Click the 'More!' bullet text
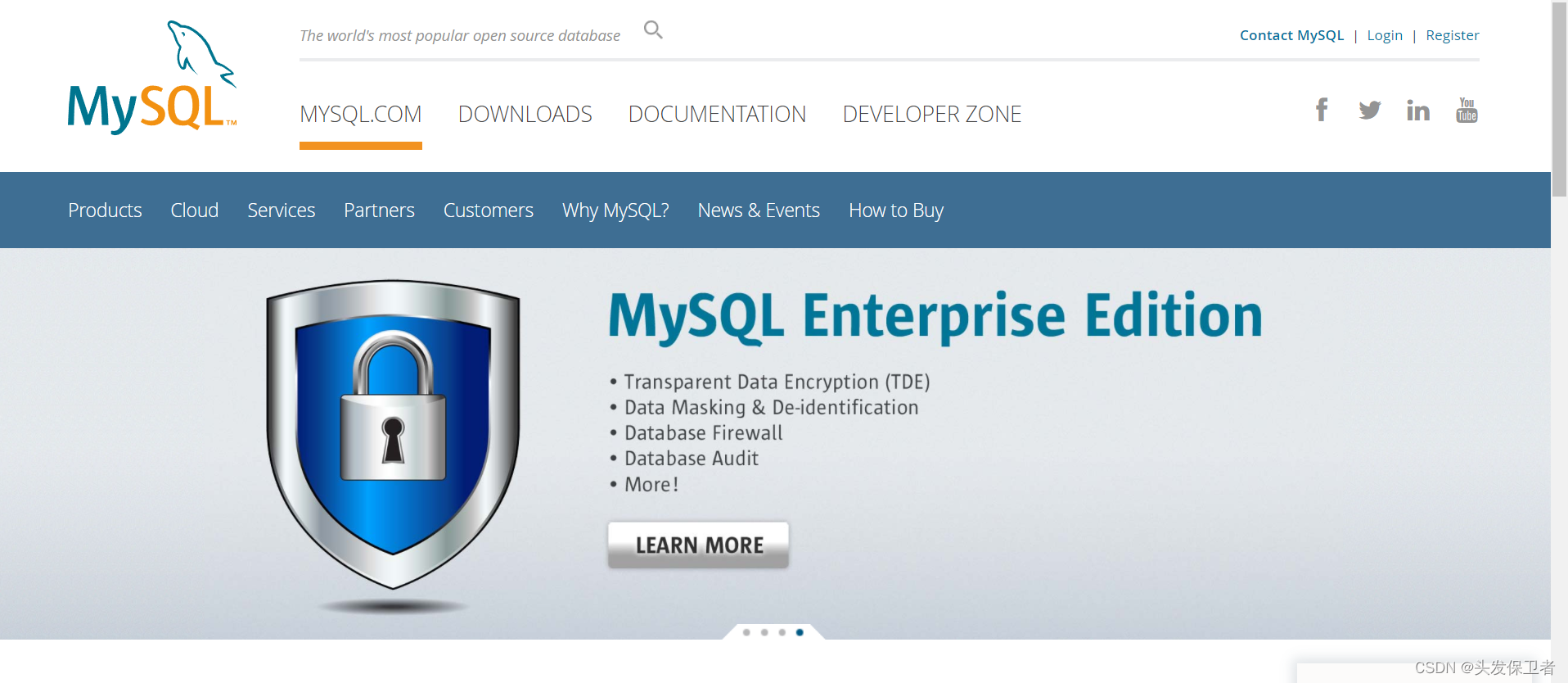Screen dimensions: 1568x683 point(651,485)
